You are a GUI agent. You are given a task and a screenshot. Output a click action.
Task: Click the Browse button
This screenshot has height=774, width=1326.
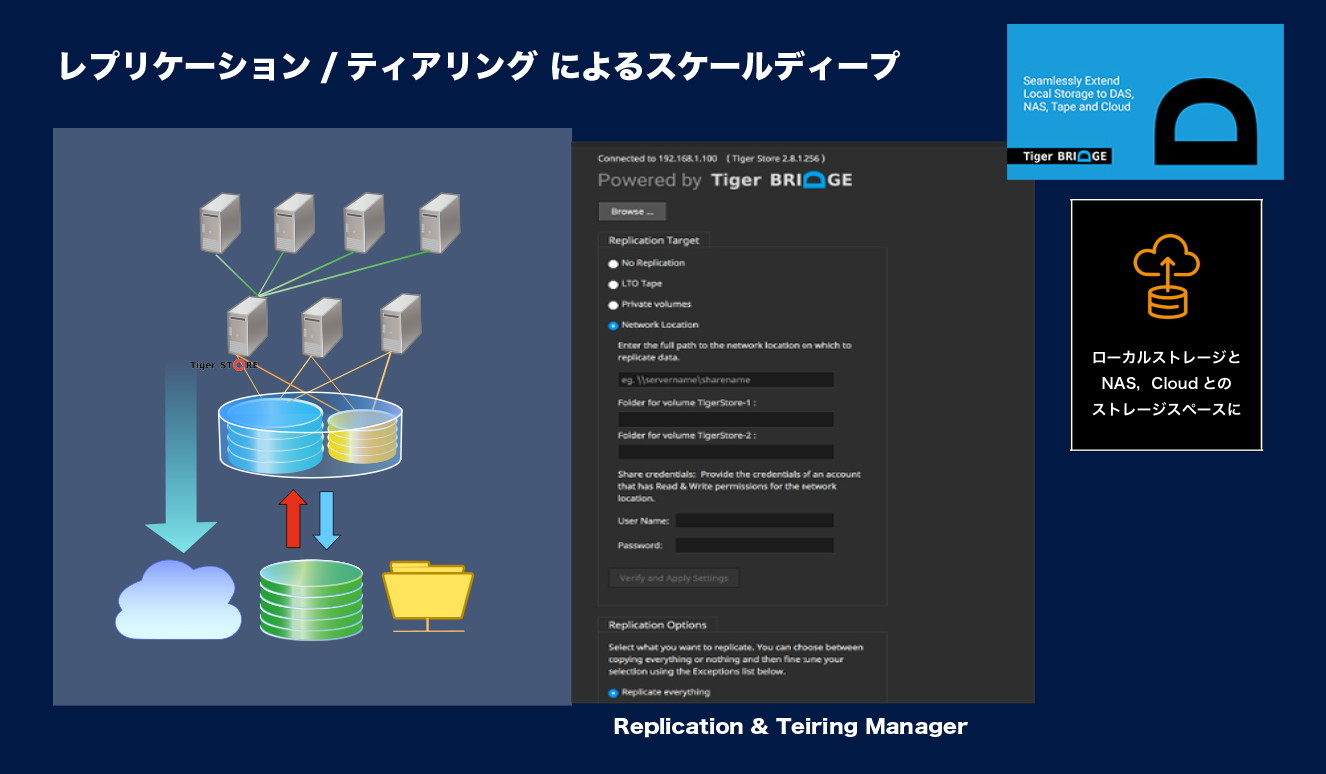tap(632, 211)
